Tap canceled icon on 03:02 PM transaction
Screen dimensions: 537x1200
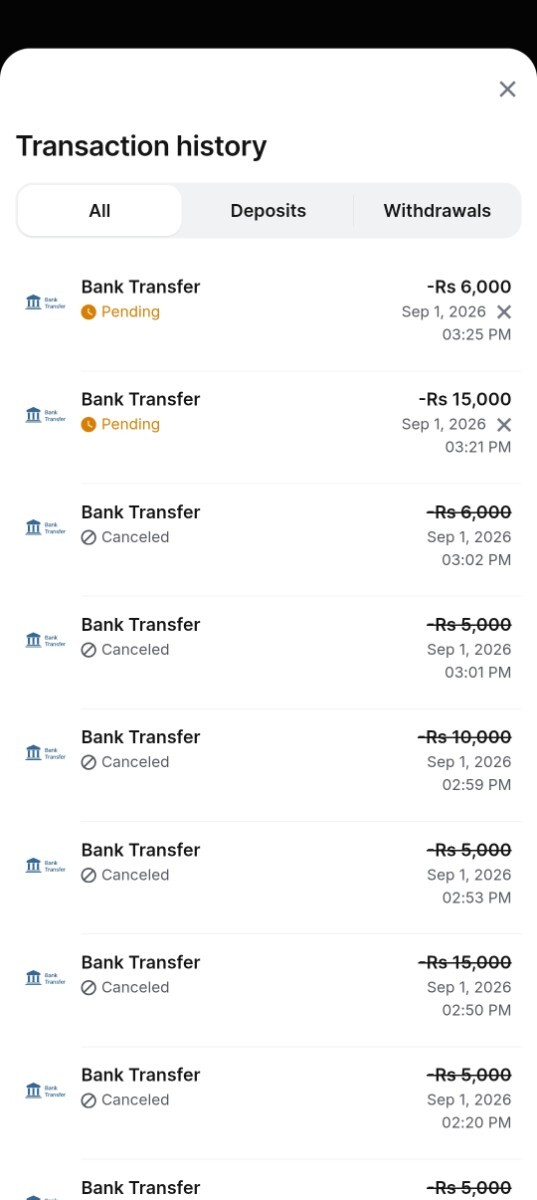pyautogui.click(x=89, y=537)
